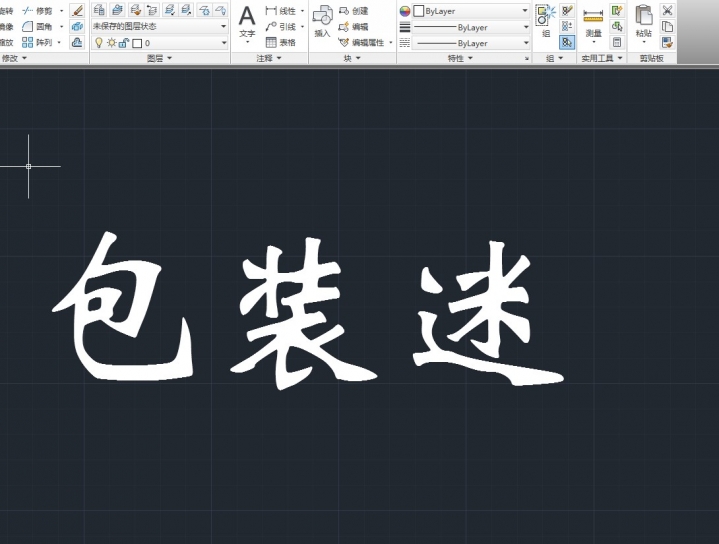The width and height of the screenshot is (719, 544).
Task: Click the layer 0 color swatch
Action: (137, 43)
